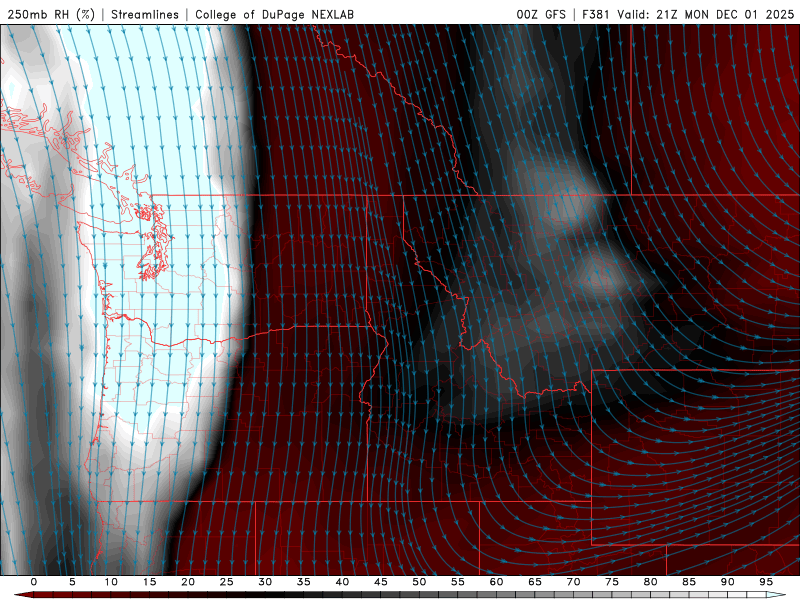The height and width of the screenshot is (600, 800).
Task: Select the "95" value on the legend
Action: pos(766,582)
